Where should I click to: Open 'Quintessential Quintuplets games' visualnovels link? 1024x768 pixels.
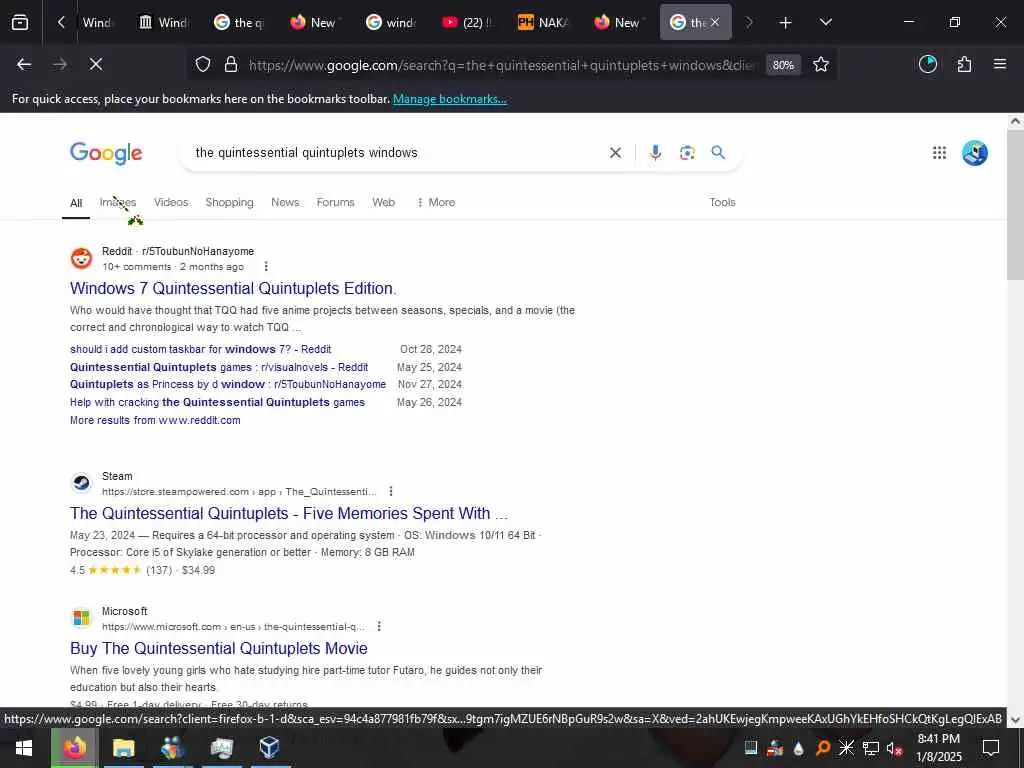[x=219, y=367]
